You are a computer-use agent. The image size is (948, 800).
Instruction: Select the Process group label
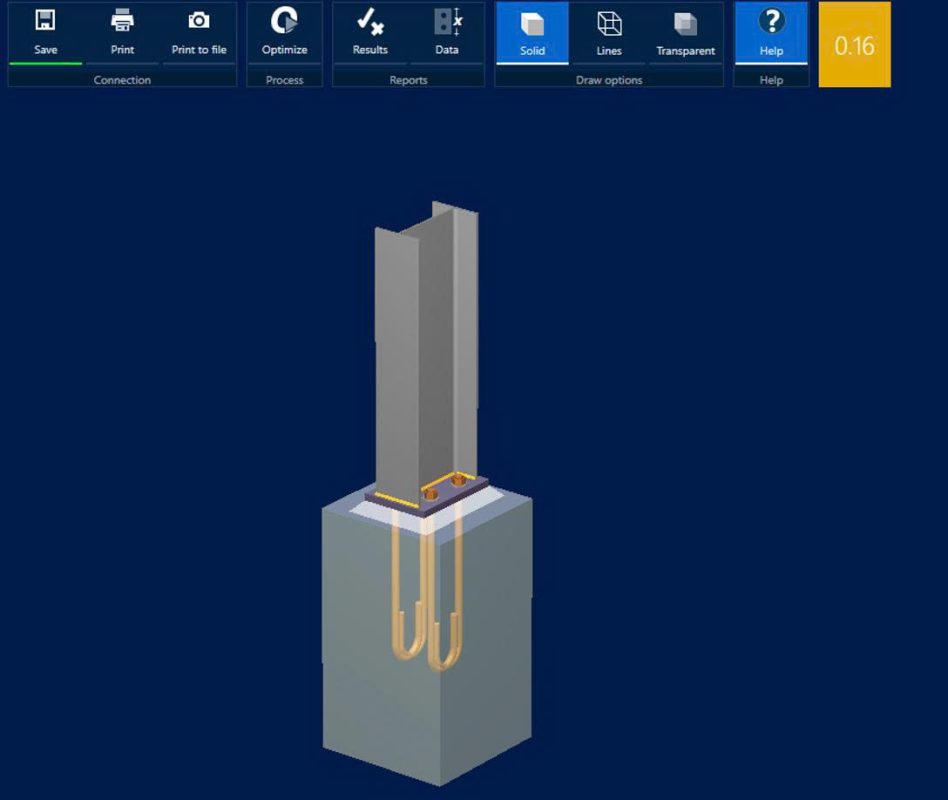click(284, 80)
